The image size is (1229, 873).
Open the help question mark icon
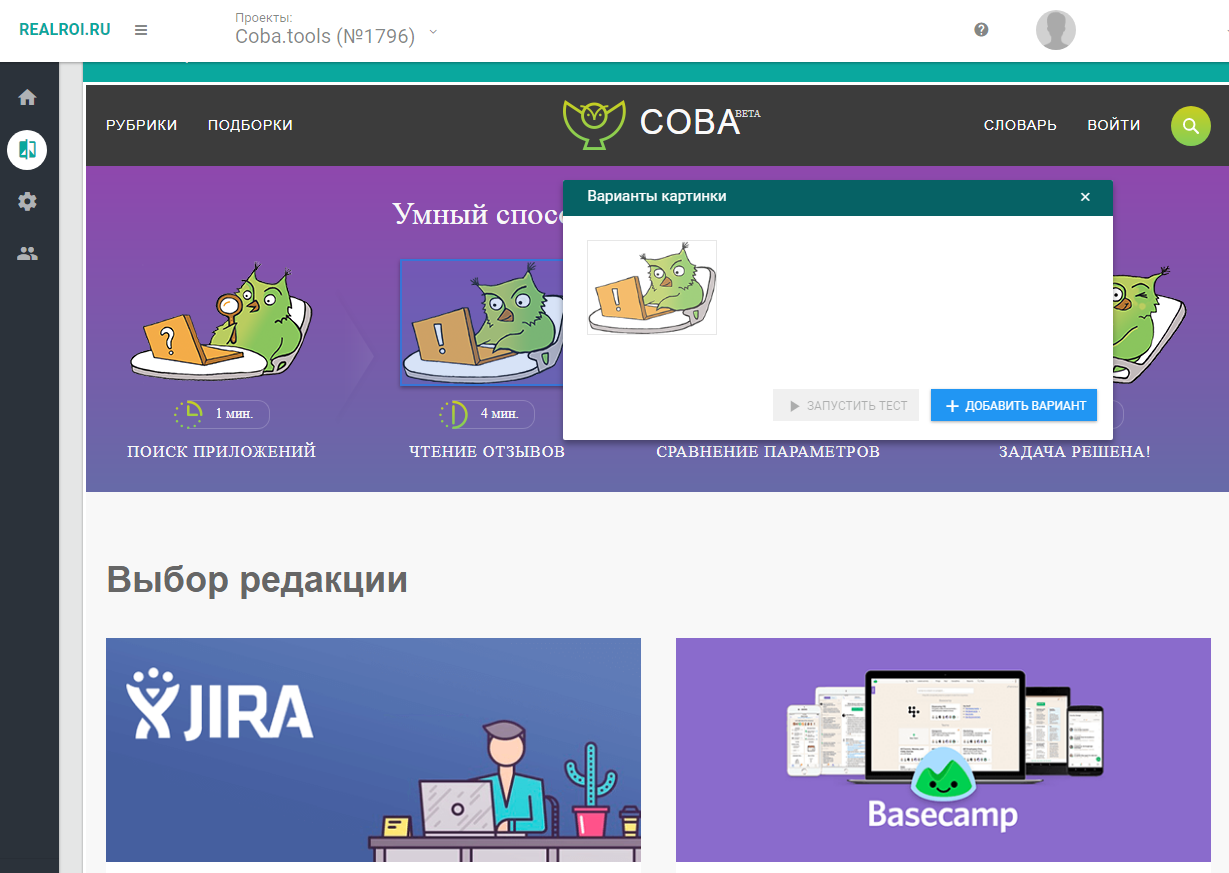981,30
